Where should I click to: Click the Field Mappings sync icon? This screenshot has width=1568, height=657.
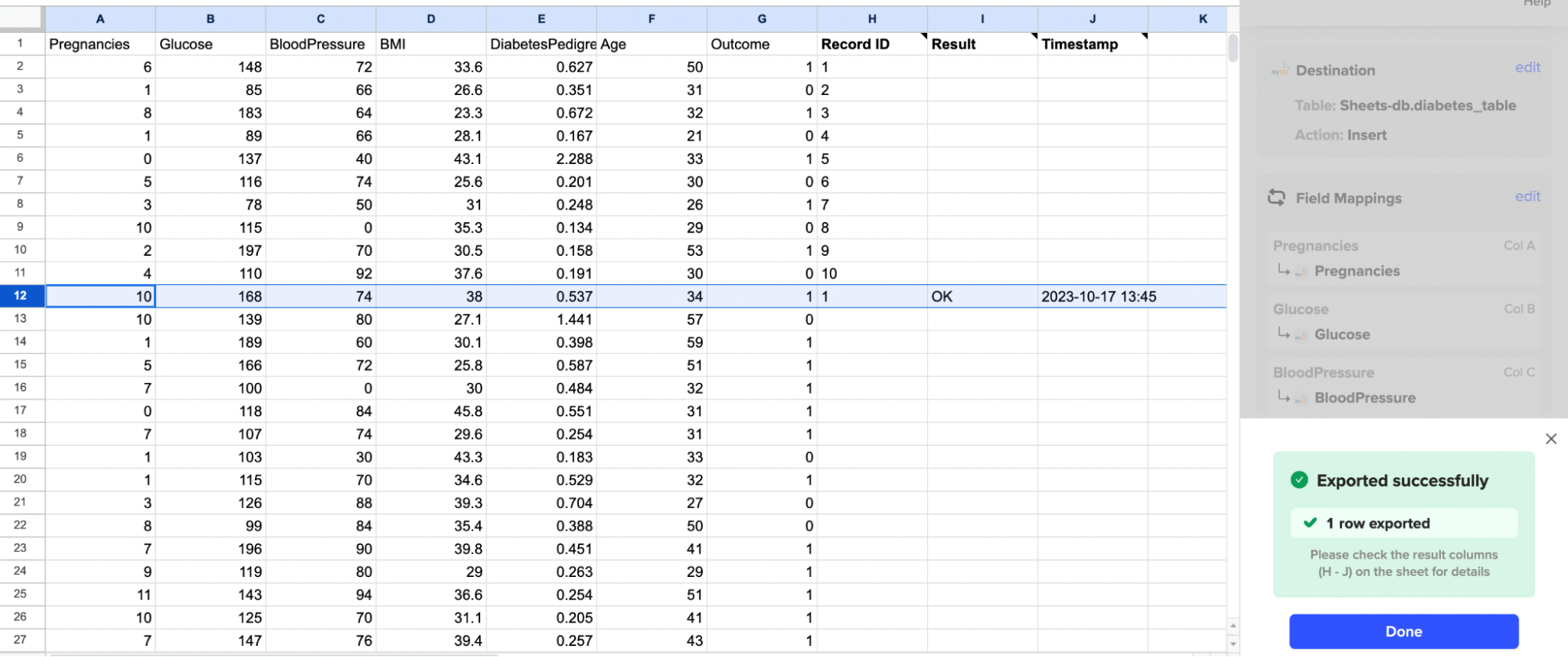[x=1276, y=198]
